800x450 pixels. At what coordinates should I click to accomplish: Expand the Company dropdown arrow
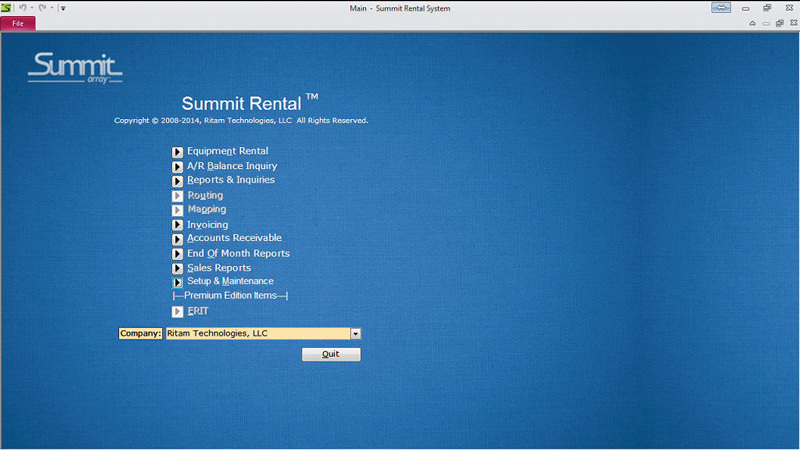pyautogui.click(x=355, y=334)
